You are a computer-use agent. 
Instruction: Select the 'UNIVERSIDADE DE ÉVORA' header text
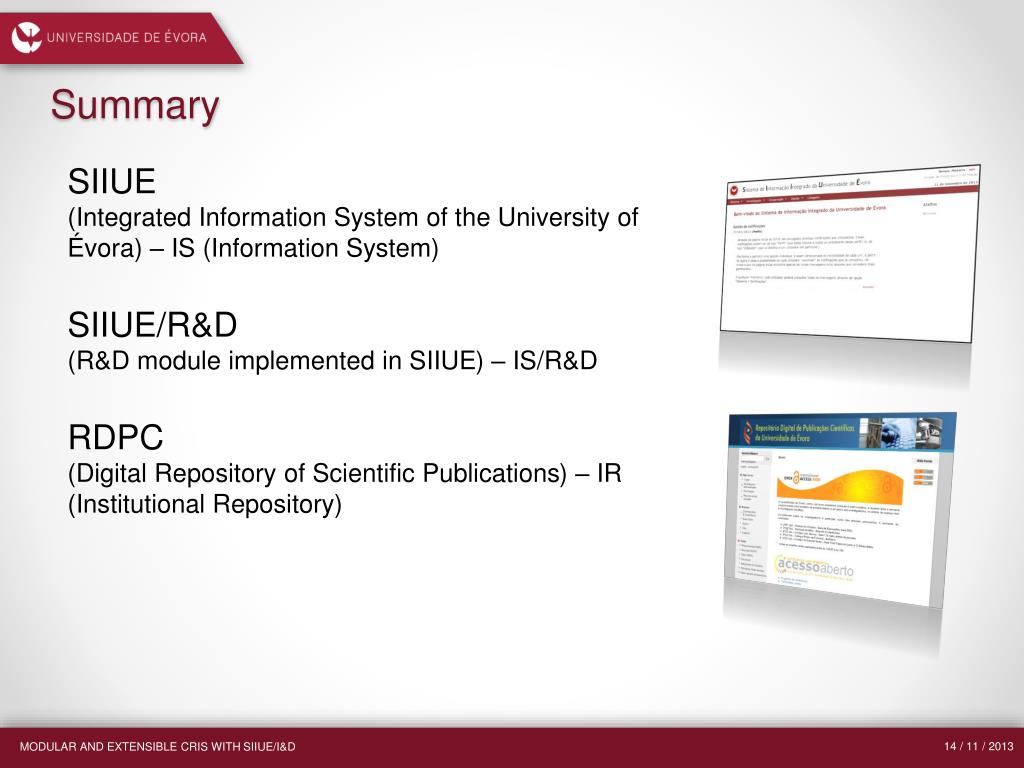point(127,37)
